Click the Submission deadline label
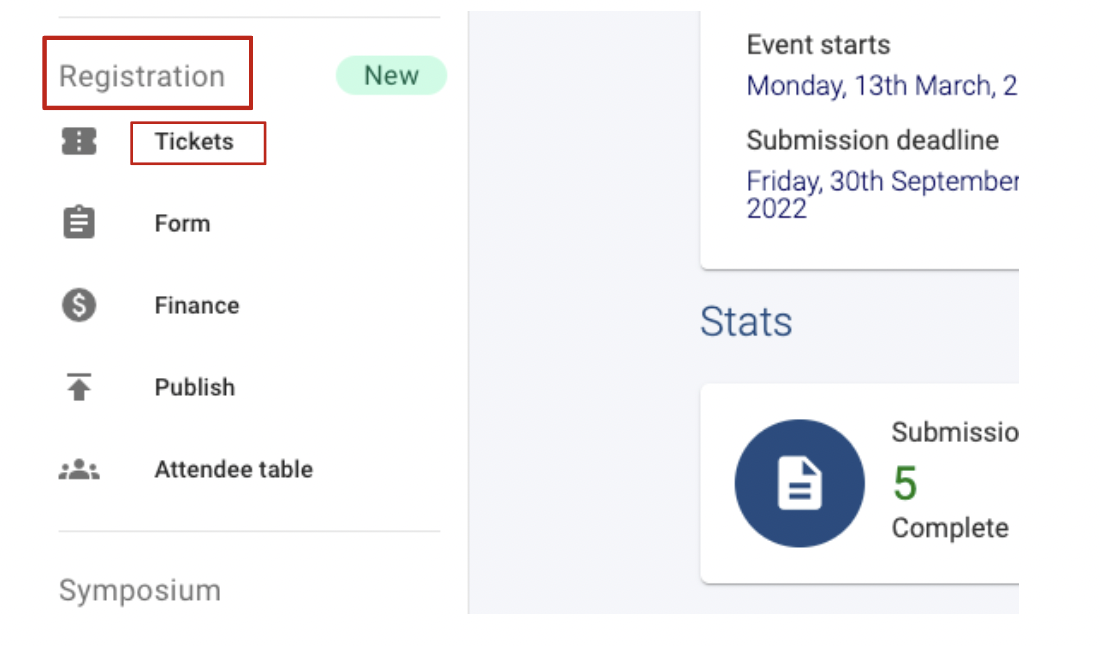 (x=872, y=140)
